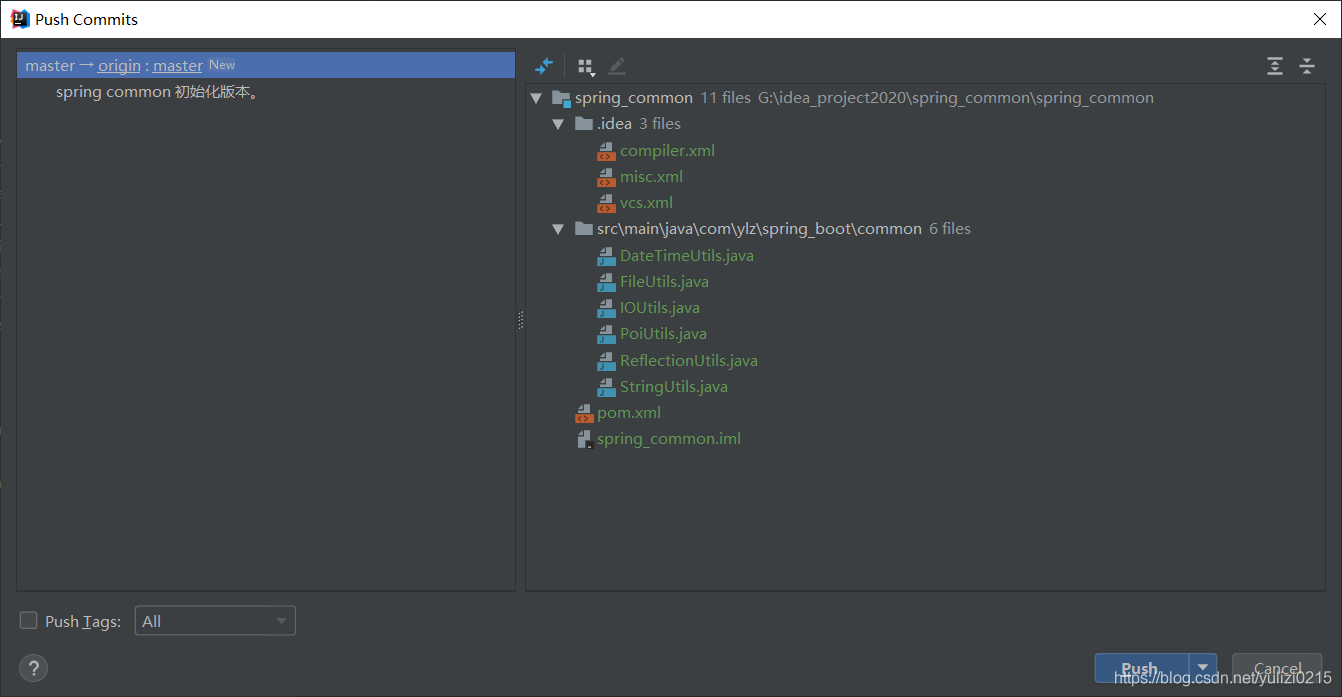Image resolution: width=1342 pixels, height=697 pixels.
Task: Collapse the .idea folder node
Action: tap(558, 123)
